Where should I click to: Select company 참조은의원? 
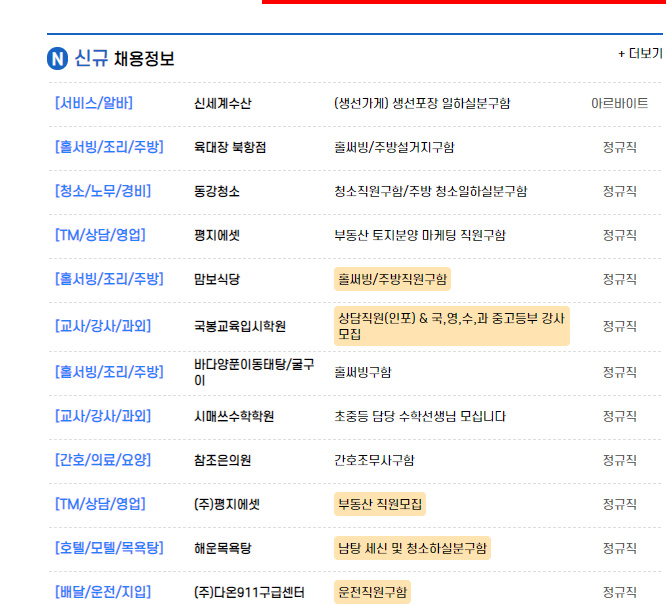tap(223, 460)
